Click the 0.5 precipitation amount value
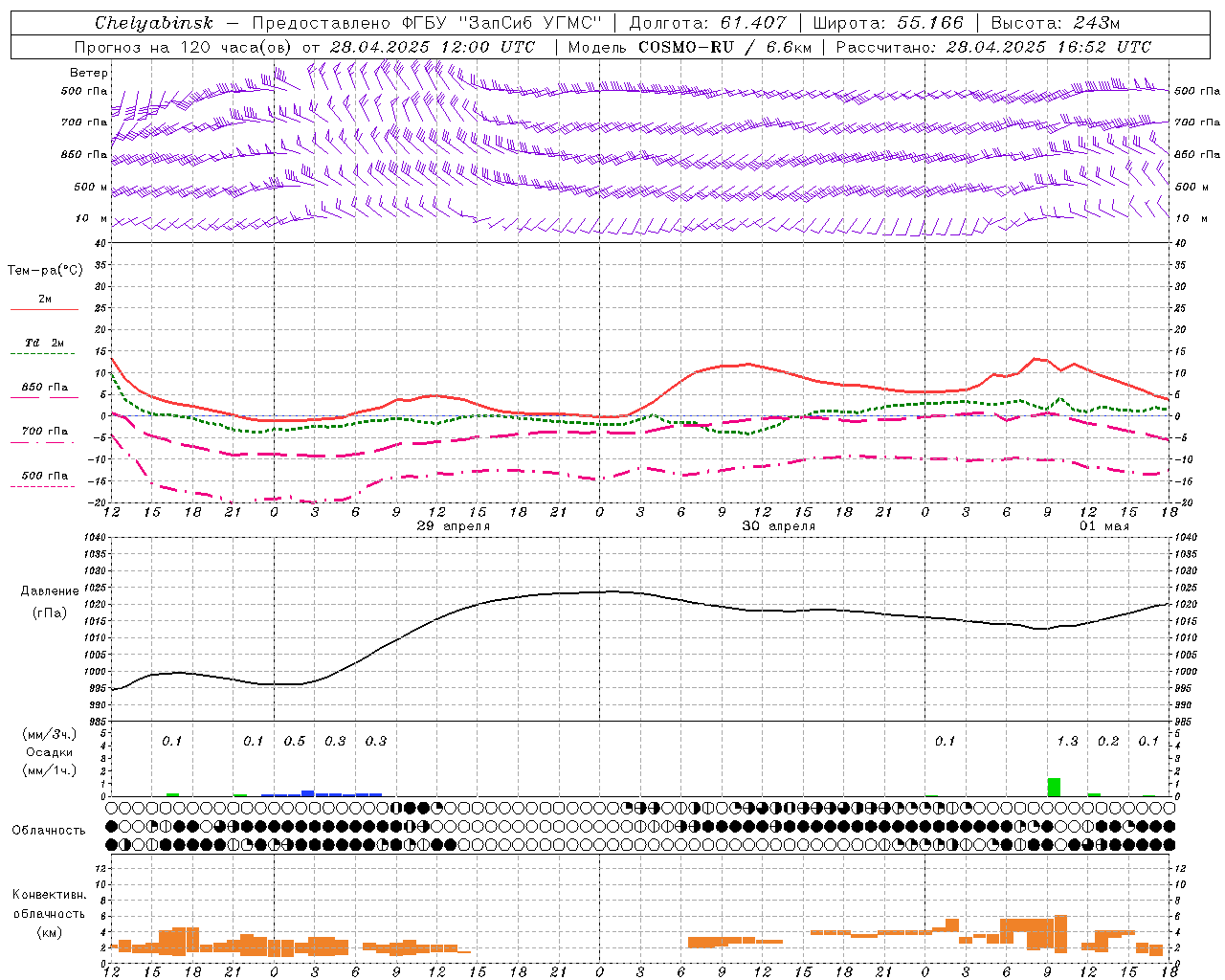 click(x=295, y=742)
